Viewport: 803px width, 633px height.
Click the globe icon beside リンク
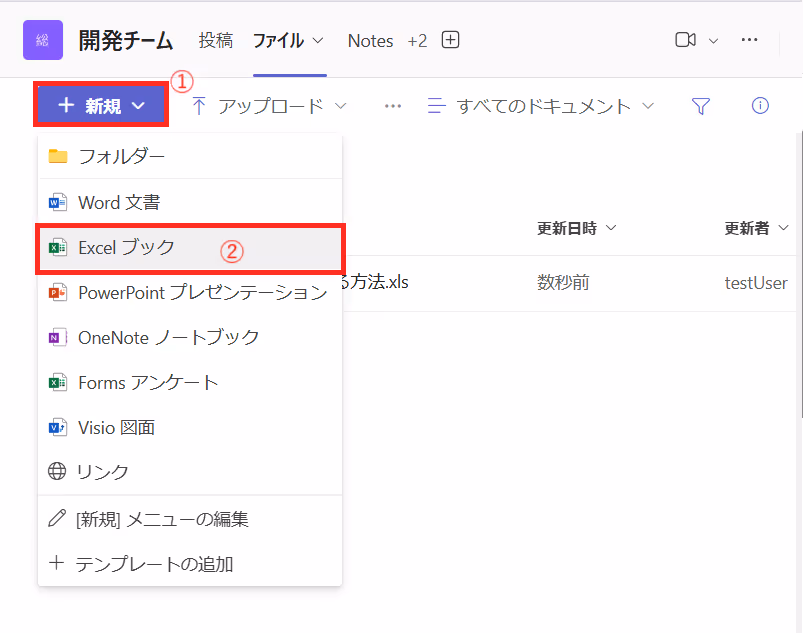tap(57, 471)
